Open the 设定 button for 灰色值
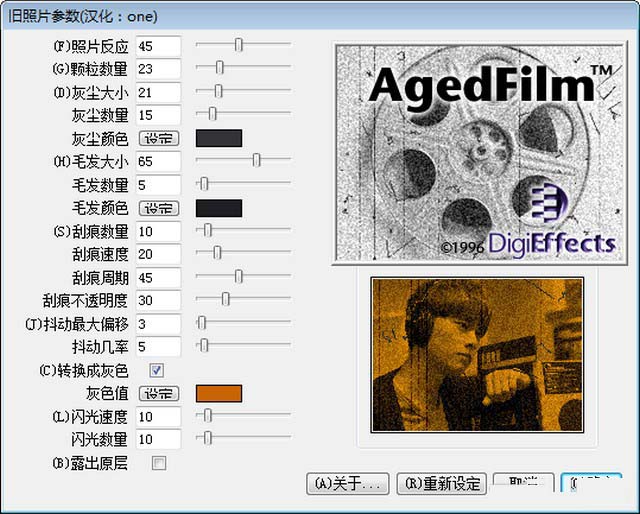This screenshot has height=514, width=640. pos(159,394)
